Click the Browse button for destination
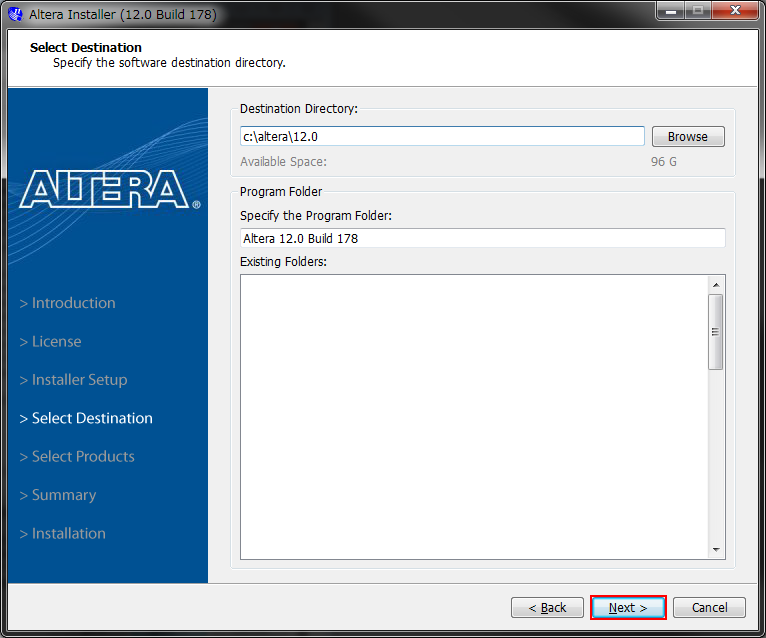The width and height of the screenshot is (766, 638). point(688,136)
